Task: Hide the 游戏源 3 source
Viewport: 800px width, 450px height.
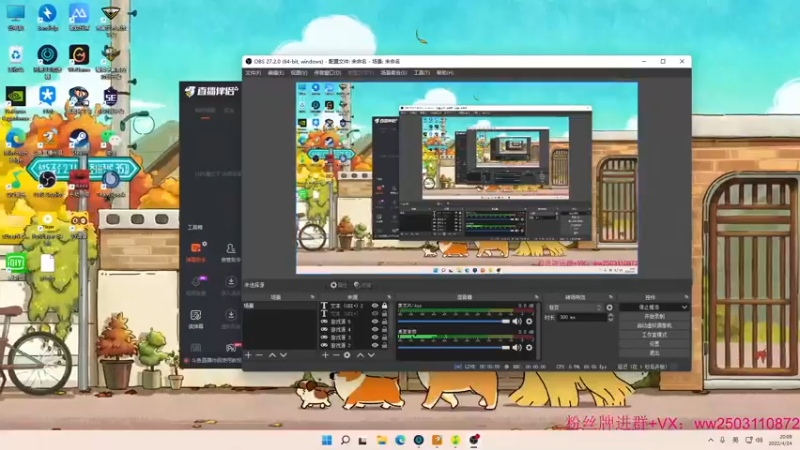Action: point(375,337)
